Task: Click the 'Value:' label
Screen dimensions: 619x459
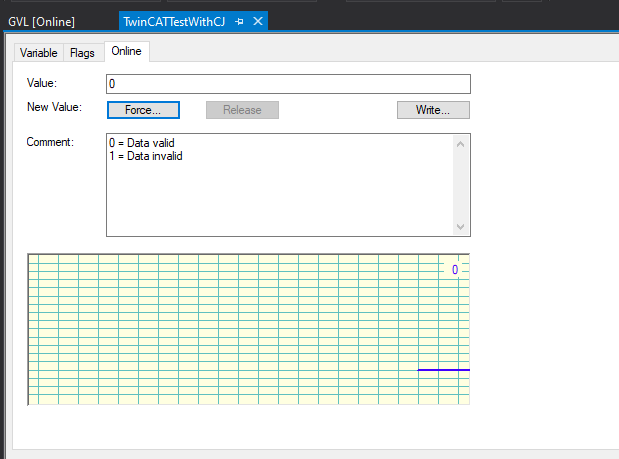Action: tap(42, 83)
